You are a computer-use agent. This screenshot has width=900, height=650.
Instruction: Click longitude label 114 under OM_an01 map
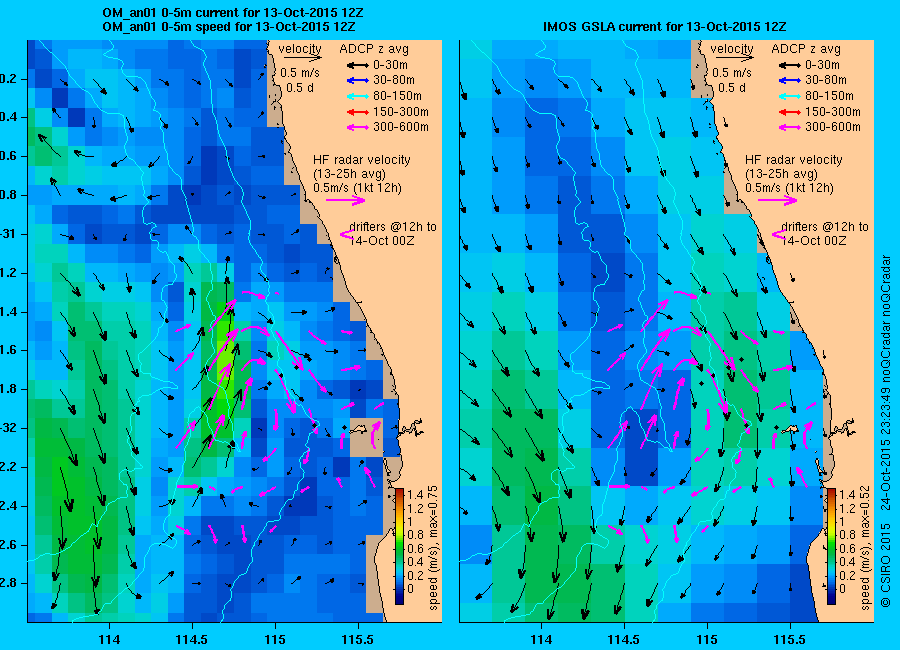(109, 640)
